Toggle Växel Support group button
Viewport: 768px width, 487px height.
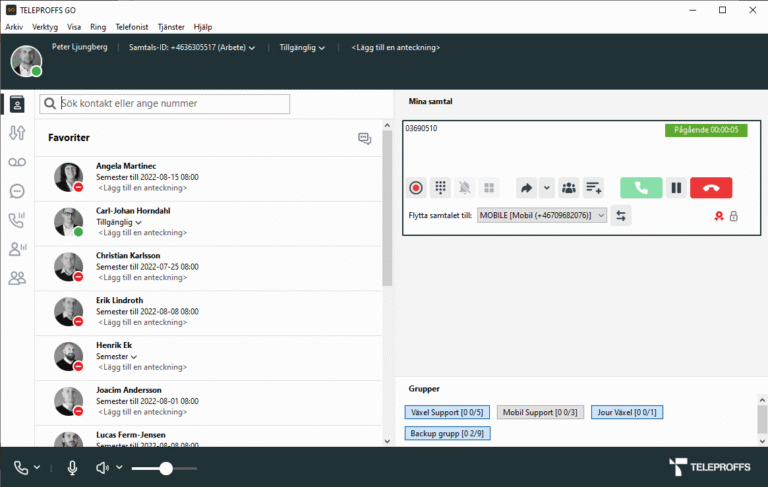click(x=447, y=413)
